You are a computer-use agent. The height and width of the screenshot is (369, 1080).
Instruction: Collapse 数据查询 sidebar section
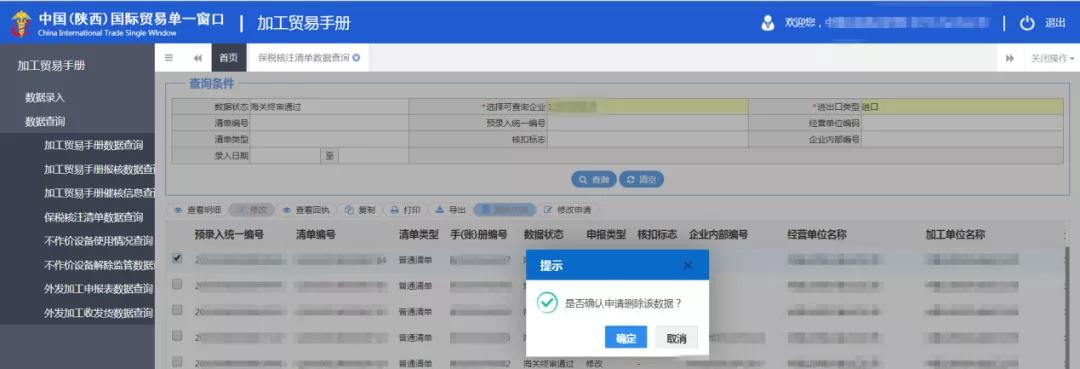tap(45, 122)
